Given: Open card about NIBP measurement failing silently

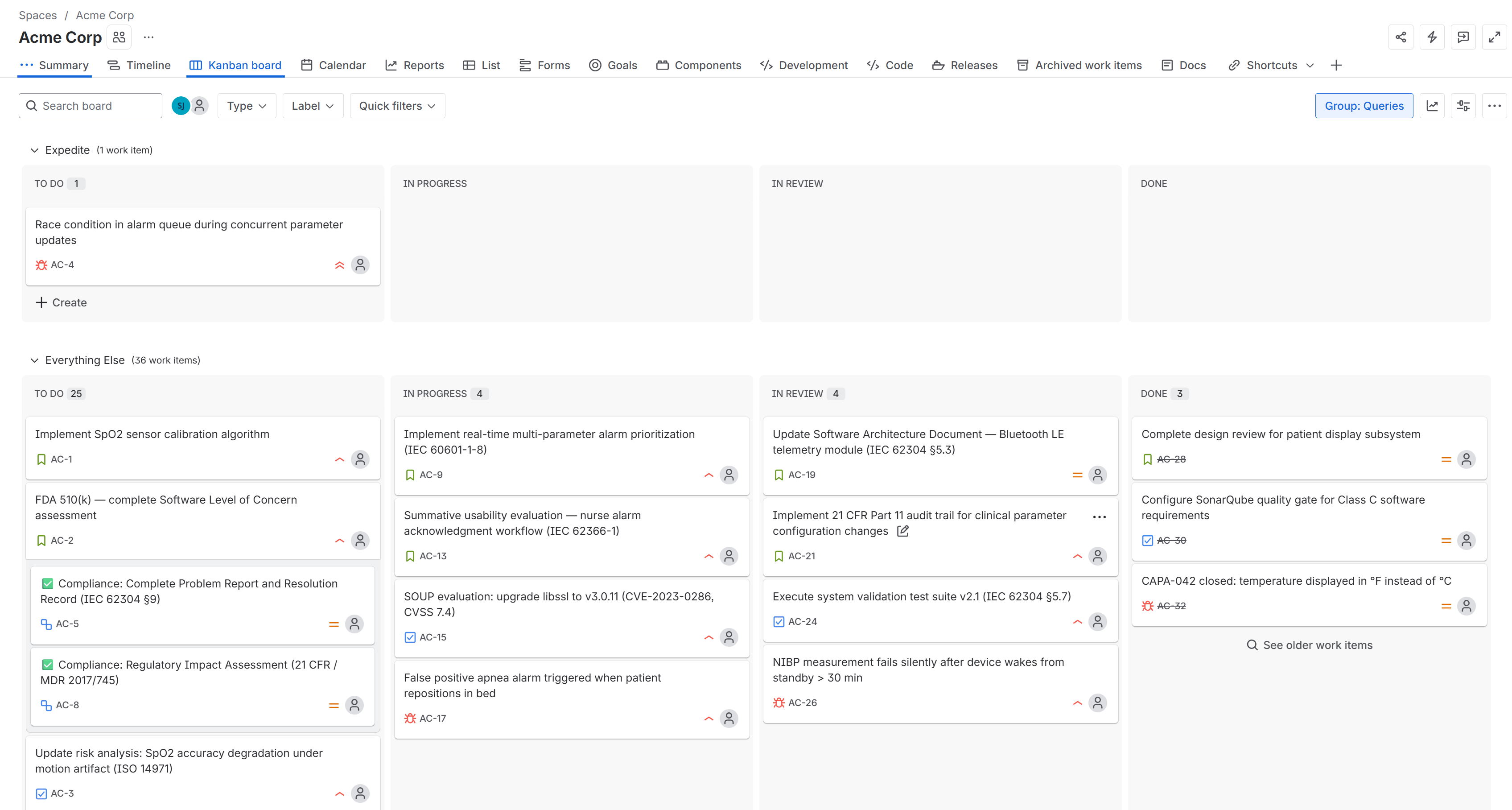Looking at the screenshot, I should click(940, 683).
